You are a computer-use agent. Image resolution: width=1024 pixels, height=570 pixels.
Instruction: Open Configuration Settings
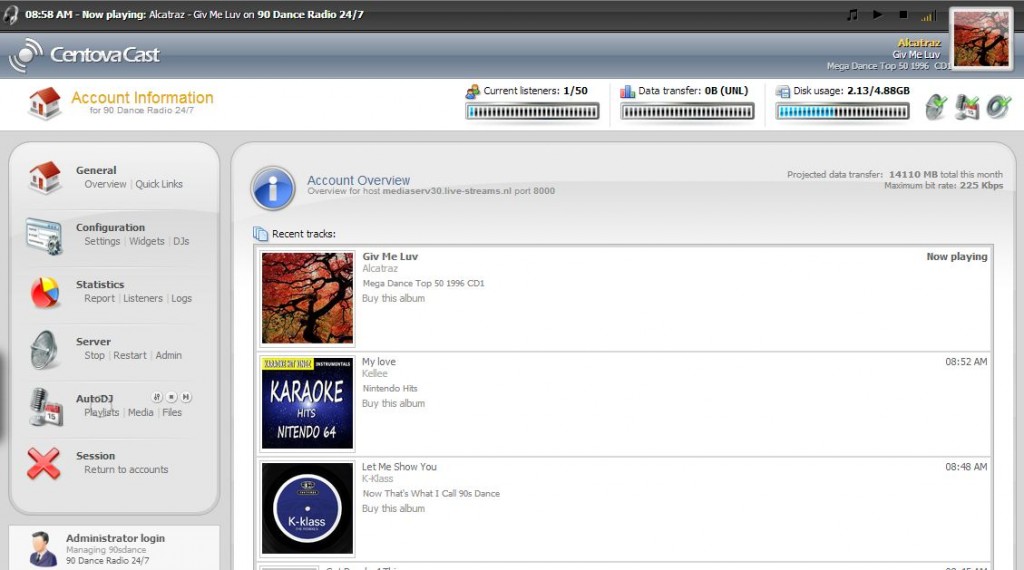102,242
